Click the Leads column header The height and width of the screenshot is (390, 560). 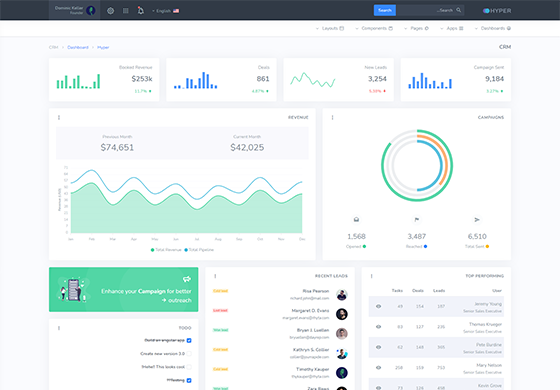439,291
